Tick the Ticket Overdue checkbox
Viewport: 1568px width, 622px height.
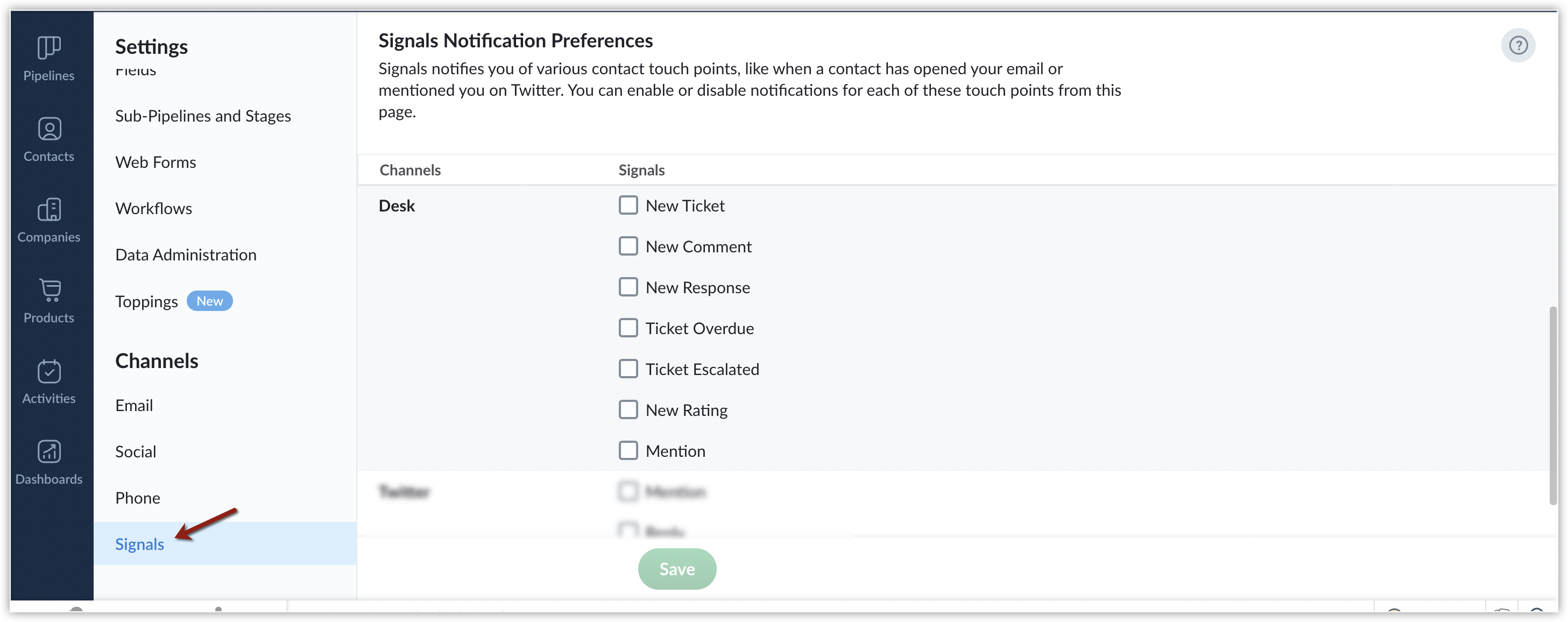(628, 328)
